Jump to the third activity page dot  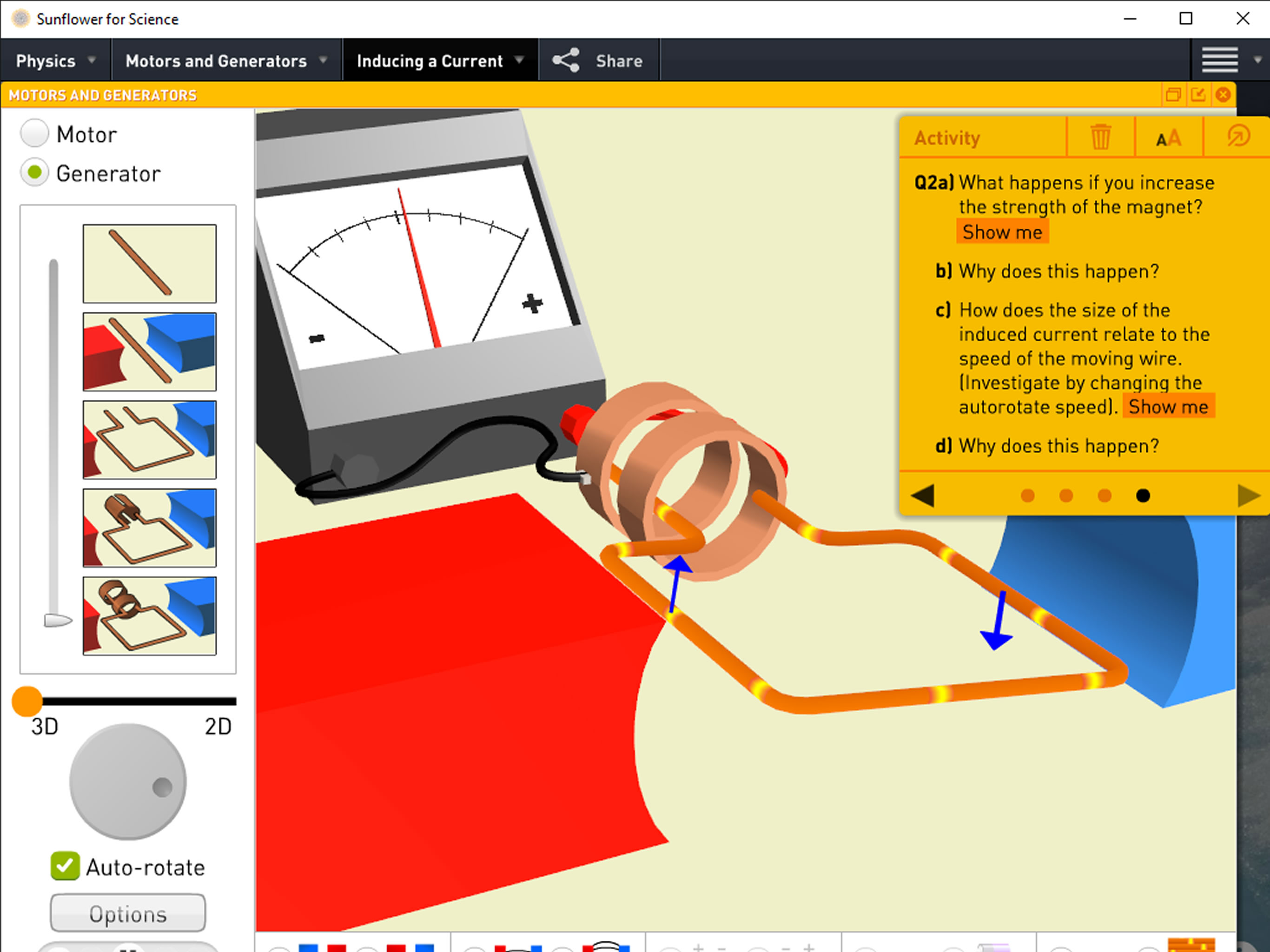(x=1105, y=496)
